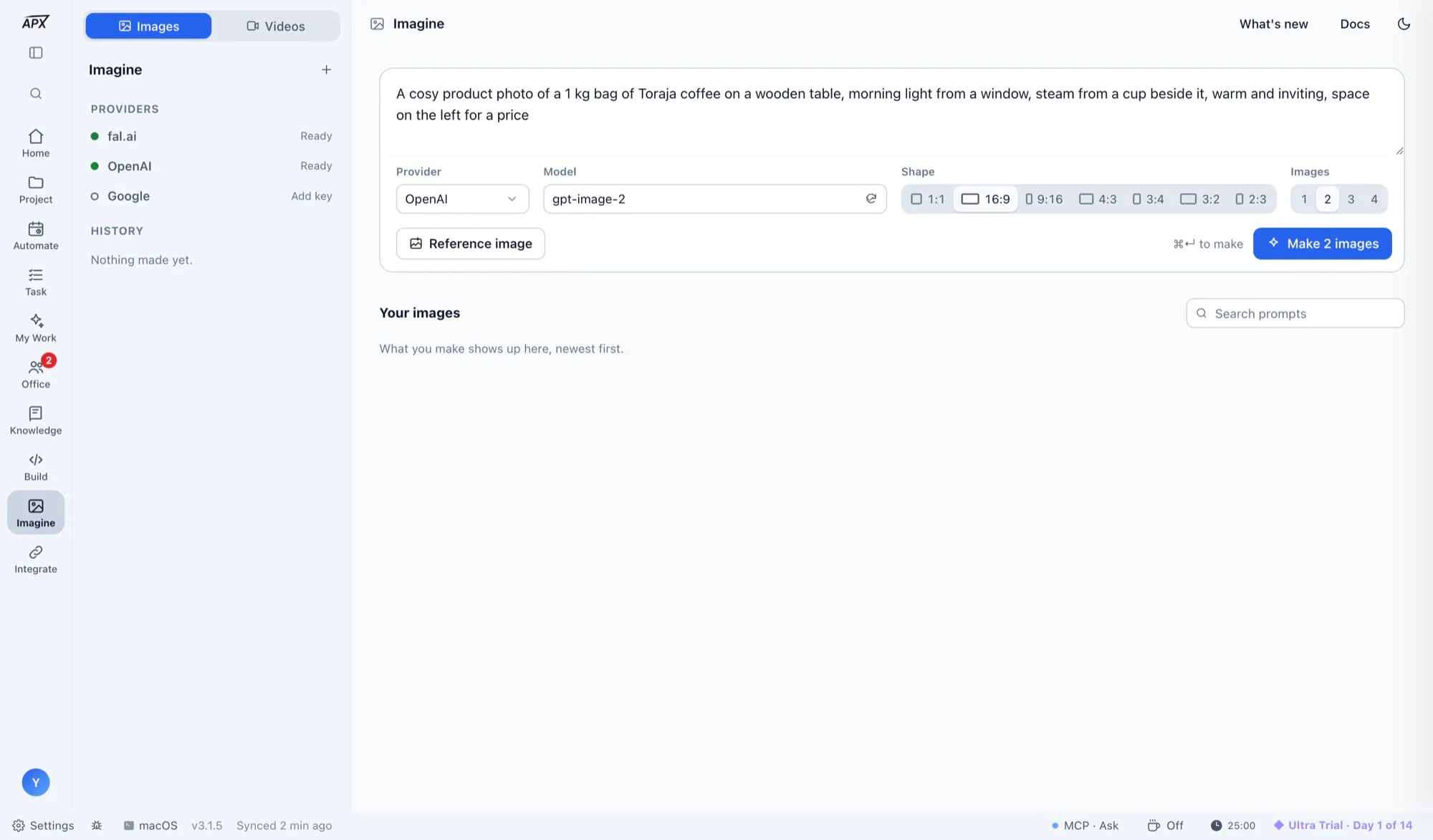Toggle the sidebar panel icon
Image resolution: width=1433 pixels, height=840 pixels.
36,53
